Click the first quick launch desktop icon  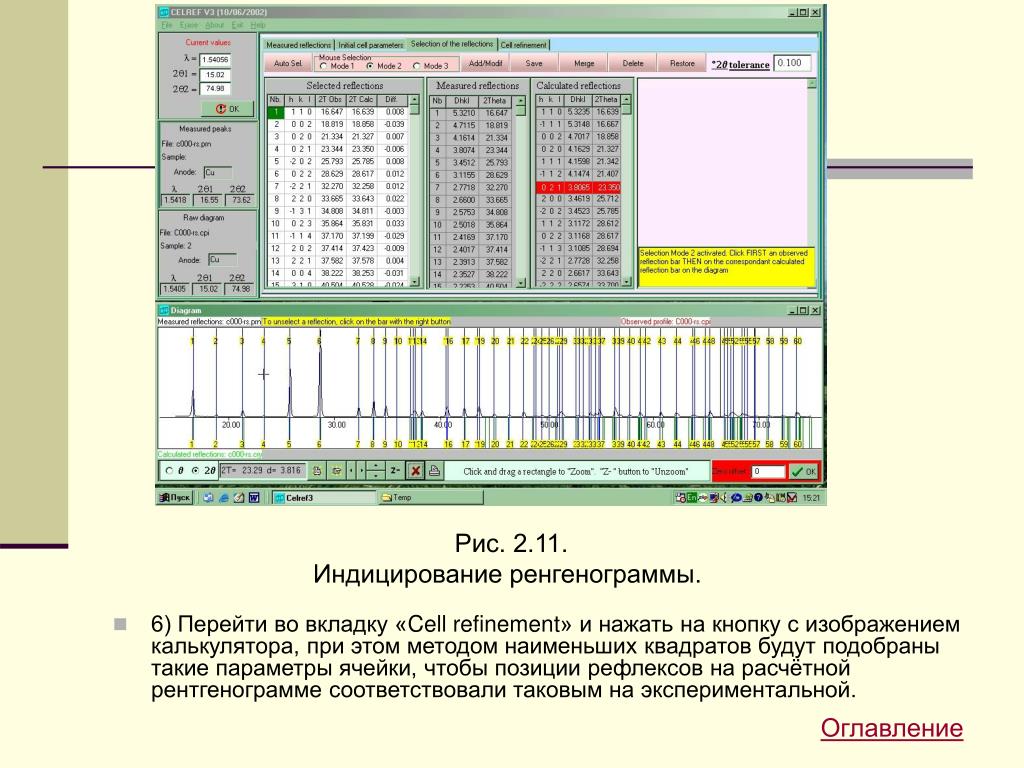[x=208, y=498]
